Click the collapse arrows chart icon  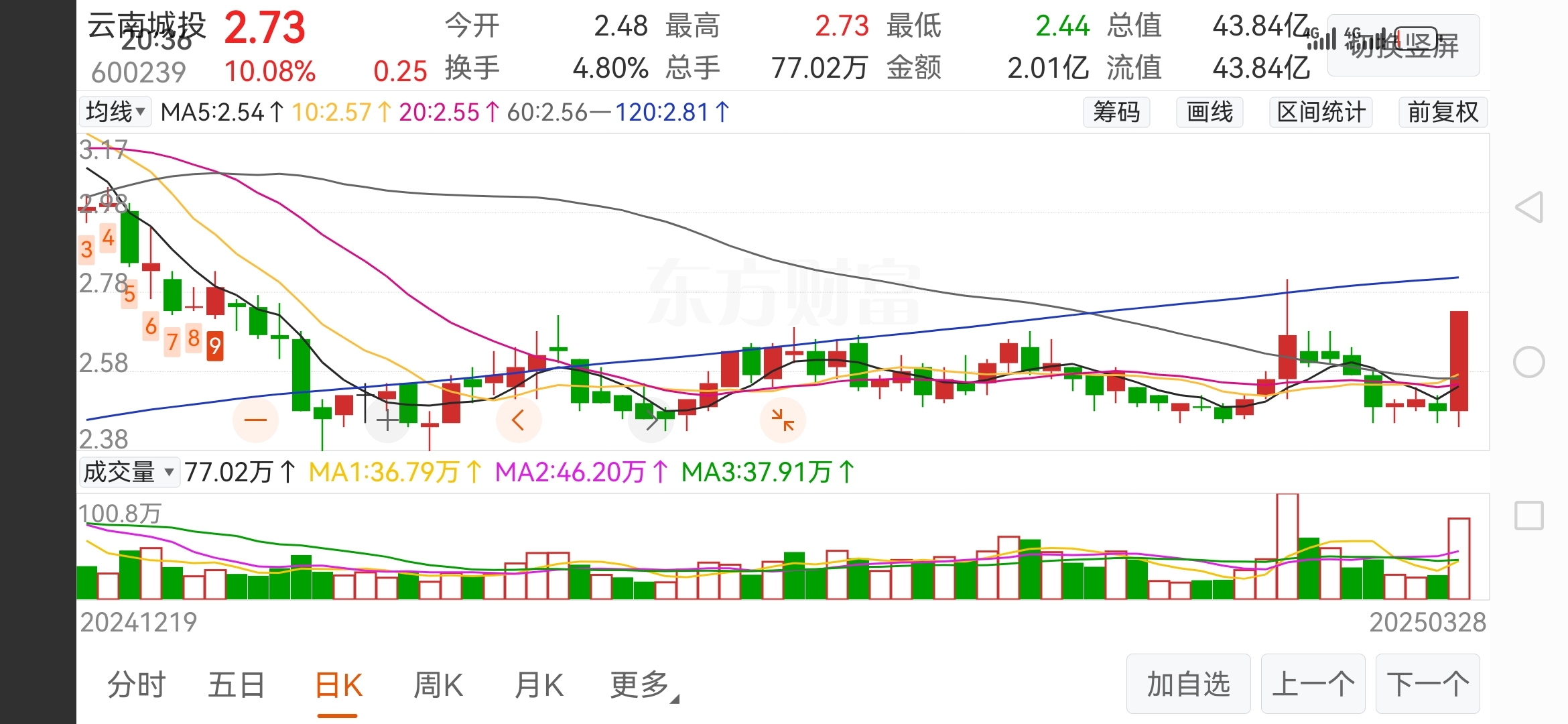[783, 420]
